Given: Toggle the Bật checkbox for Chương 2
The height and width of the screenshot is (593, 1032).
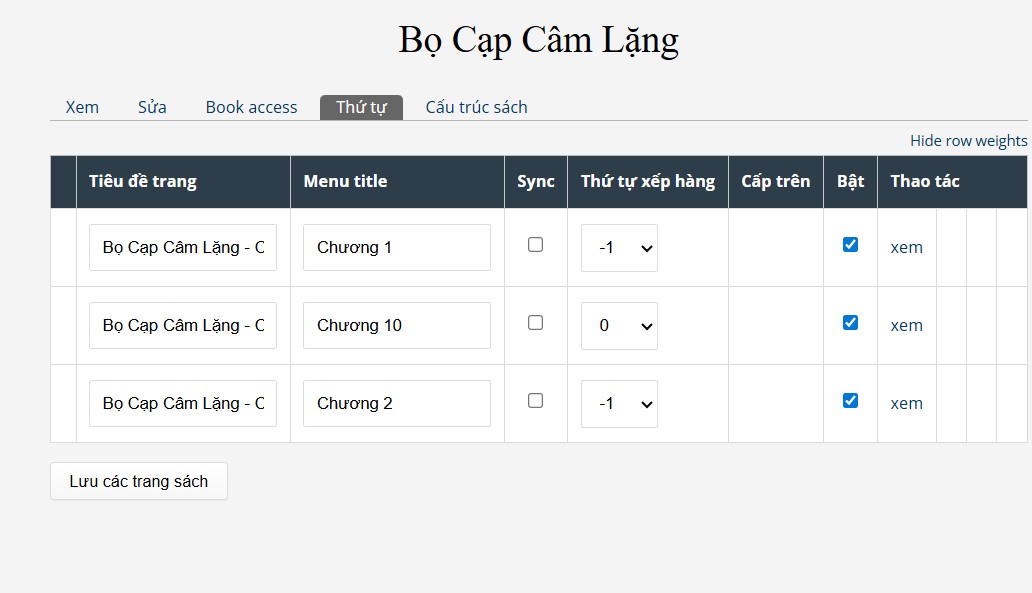Looking at the screenshot, I should coord(850,401).
